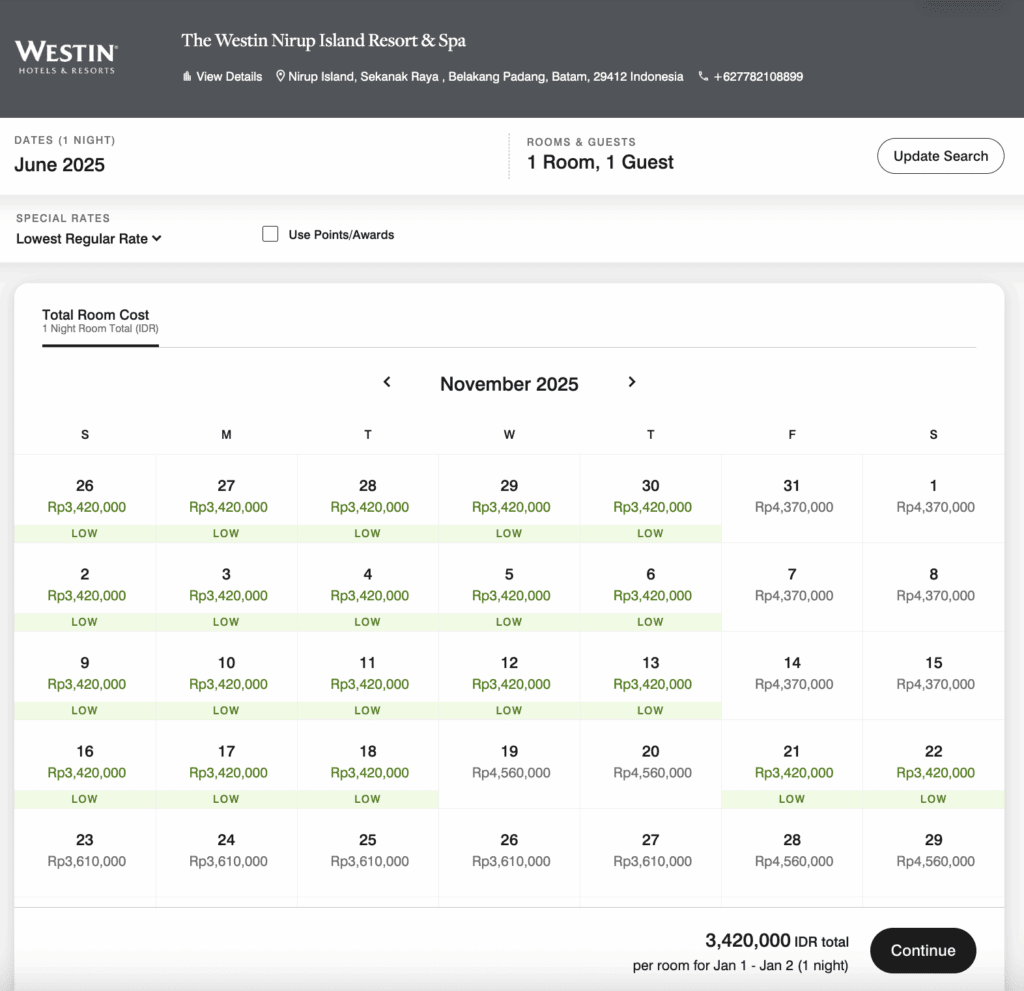Click the Westin Hotels & Resorts logo
The width and height of the screenshot is (1024, 991).
[x=66, y=57]
